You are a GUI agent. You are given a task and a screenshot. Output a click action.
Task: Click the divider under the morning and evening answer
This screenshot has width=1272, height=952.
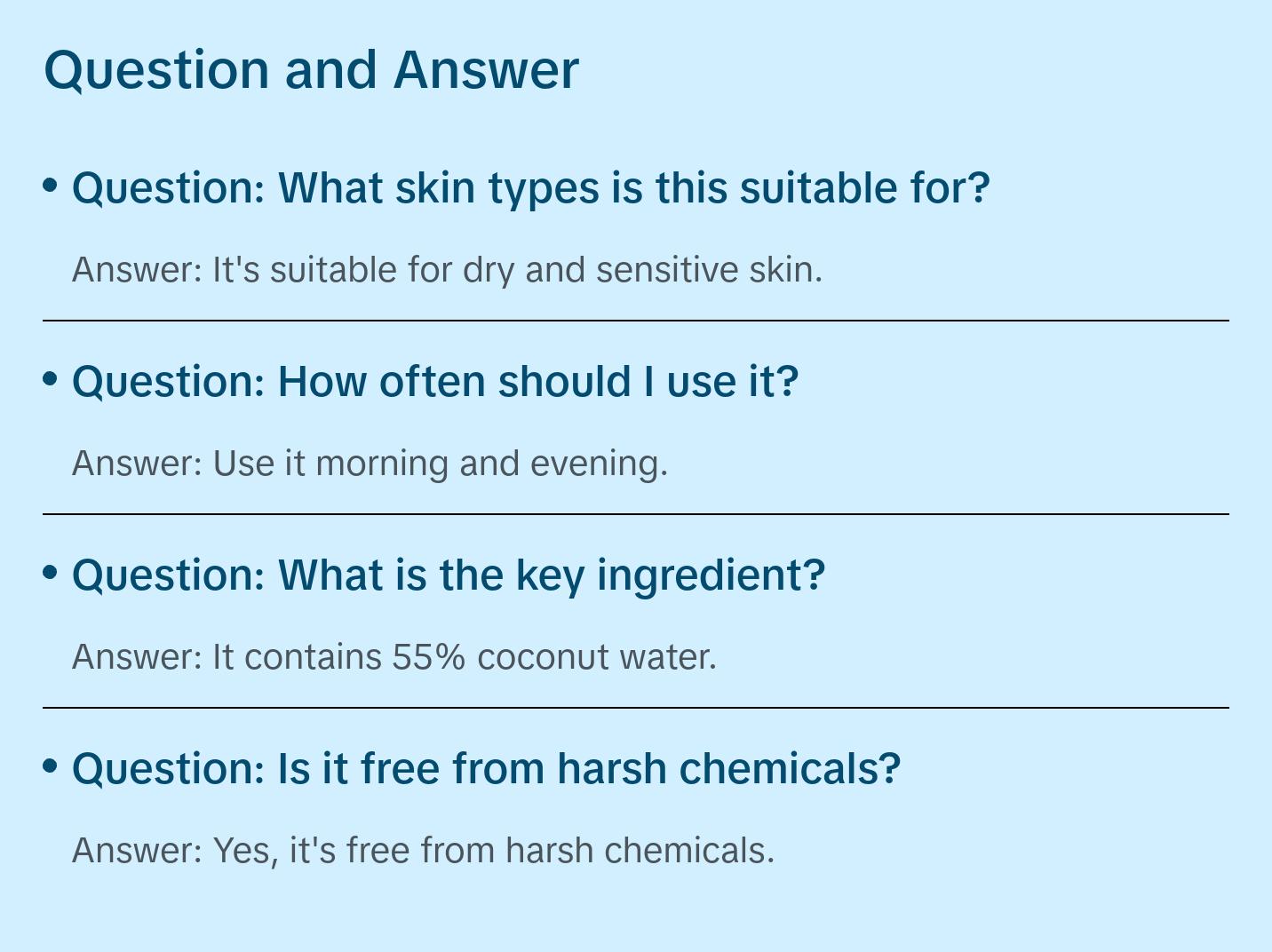pyautogui.click(x=636, y=514)
